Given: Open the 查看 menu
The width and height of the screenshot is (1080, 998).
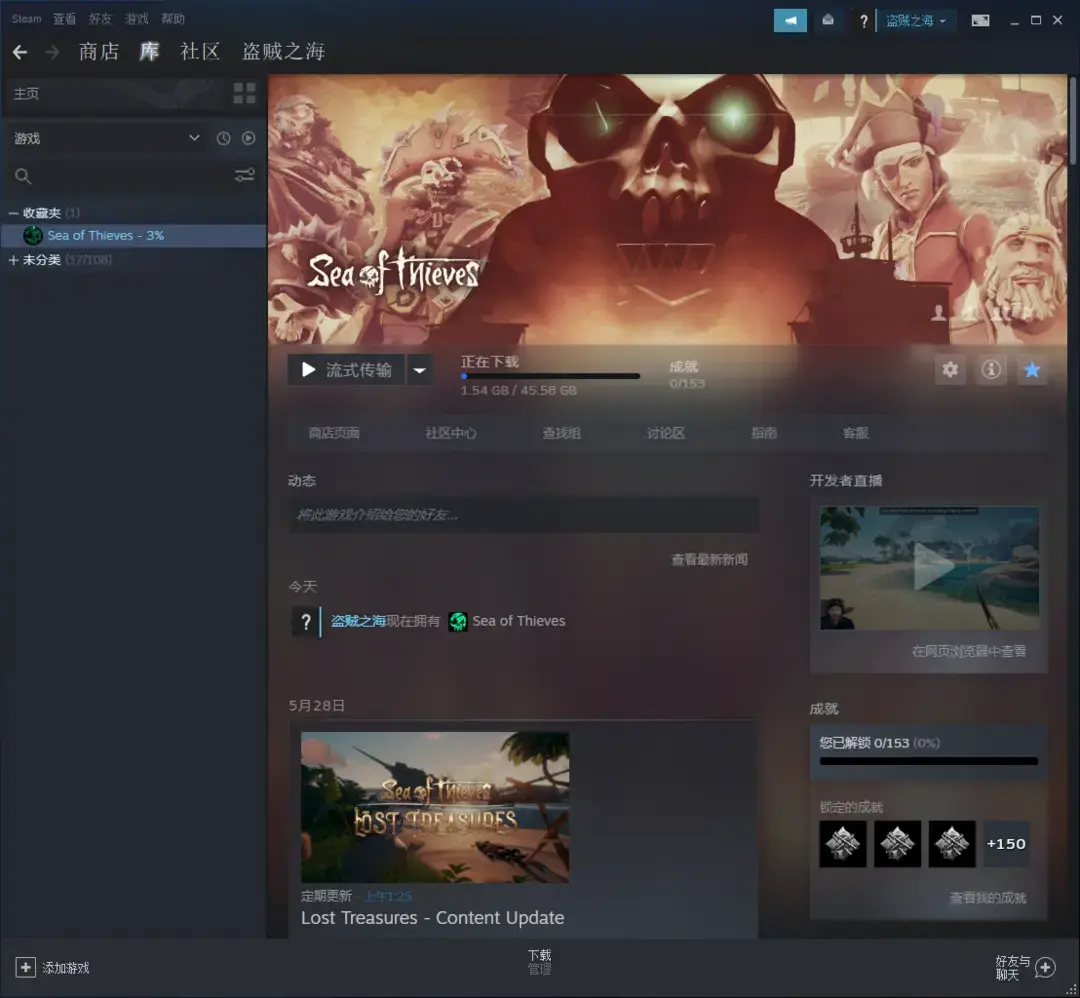Looking at the screenshot, I should [65, 19].
